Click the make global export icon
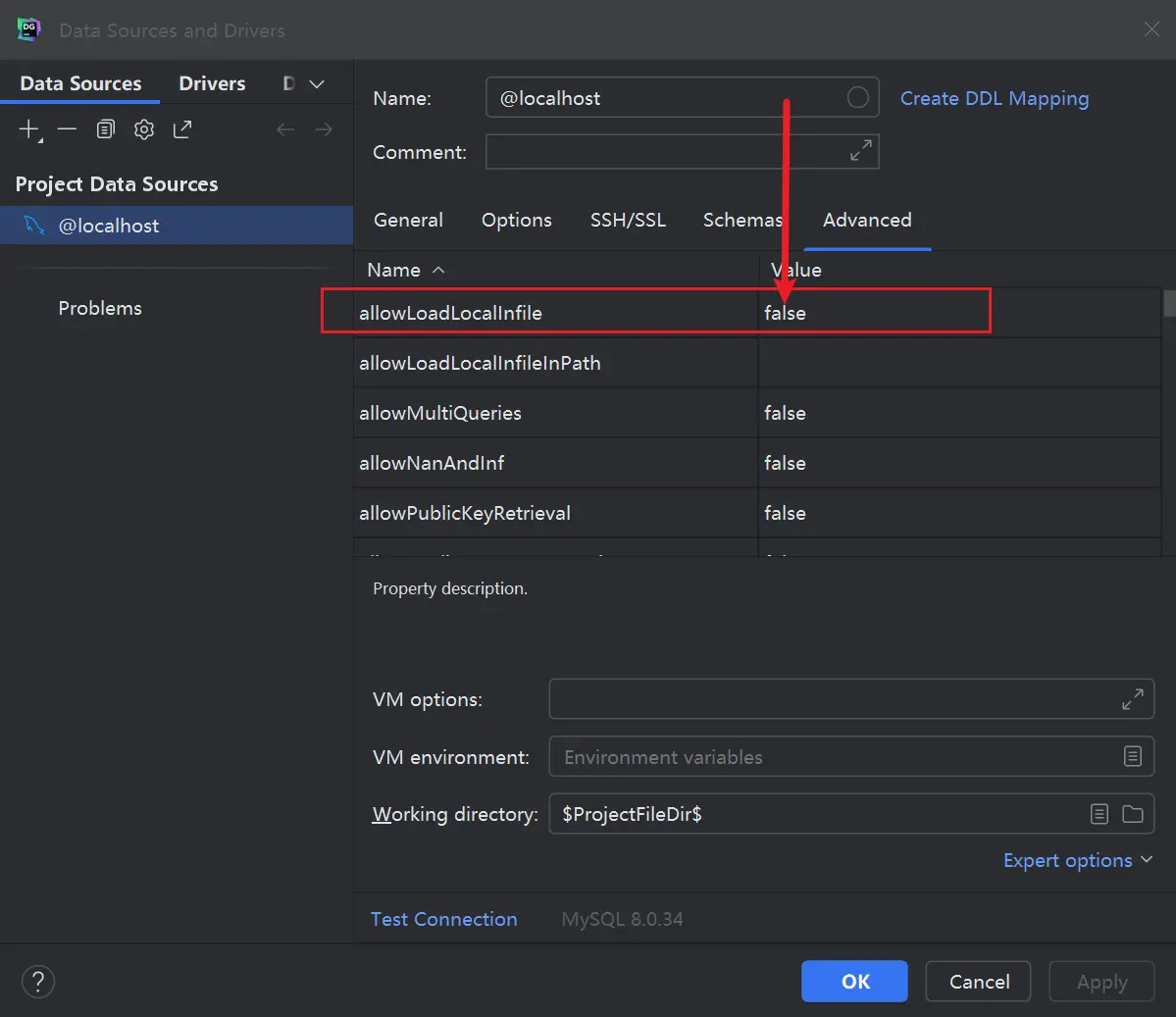The height and width of the screenshot is (1017, 1176). [x=182, y=129]
